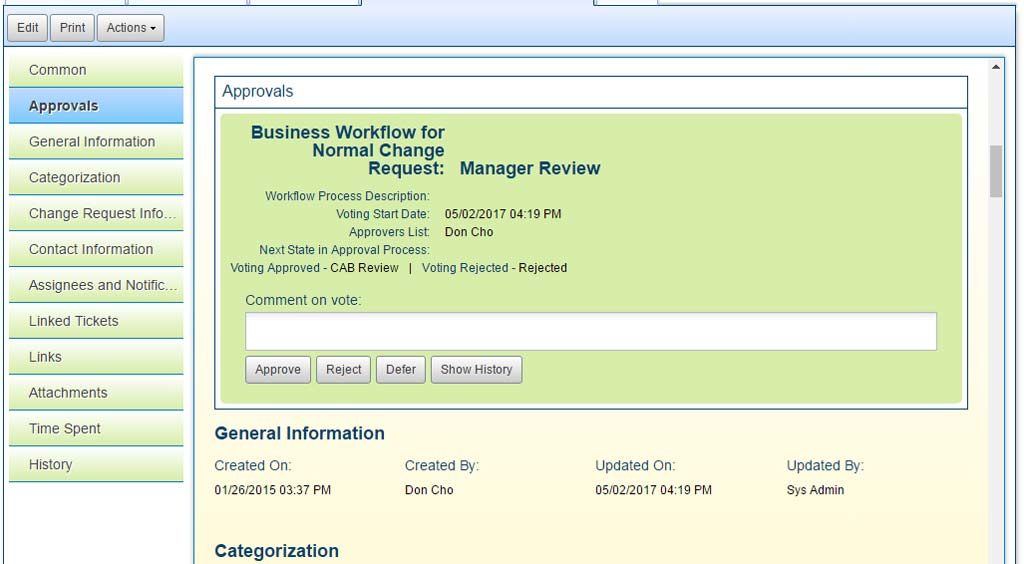Approve the change request vote

pyautogui.click(x=278, y=369)
